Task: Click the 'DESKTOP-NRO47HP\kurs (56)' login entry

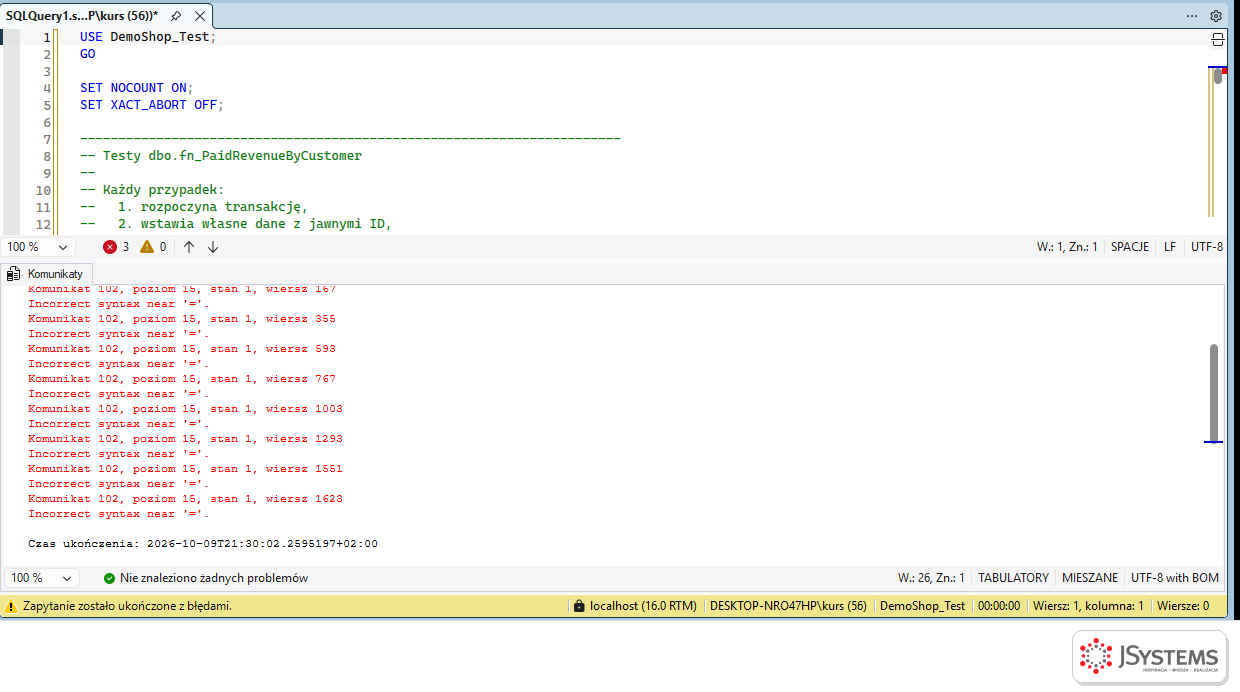Action: (788, 606)
